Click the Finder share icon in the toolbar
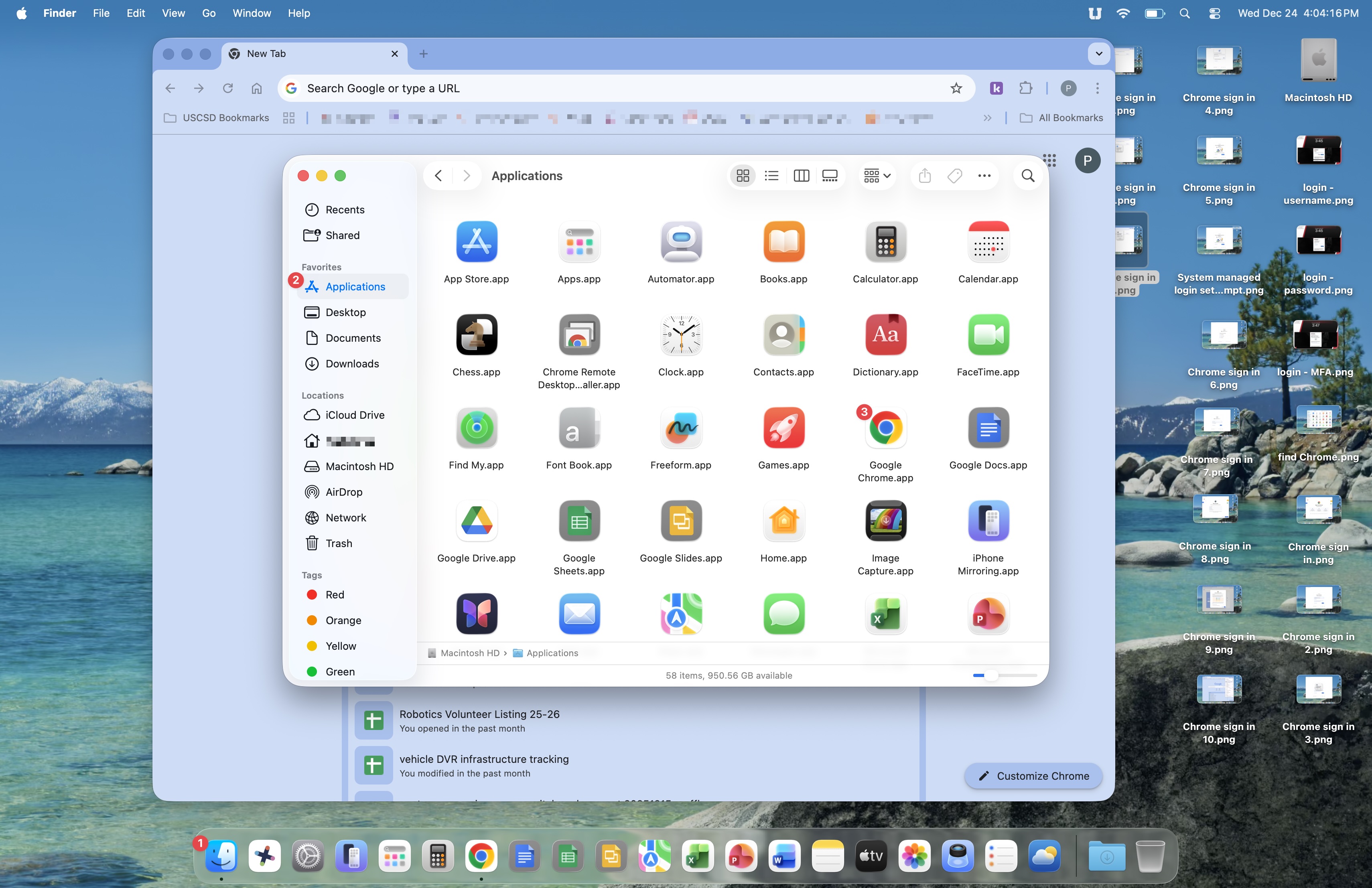This screenshot has height=888, width=1372. tap(925, 176)
